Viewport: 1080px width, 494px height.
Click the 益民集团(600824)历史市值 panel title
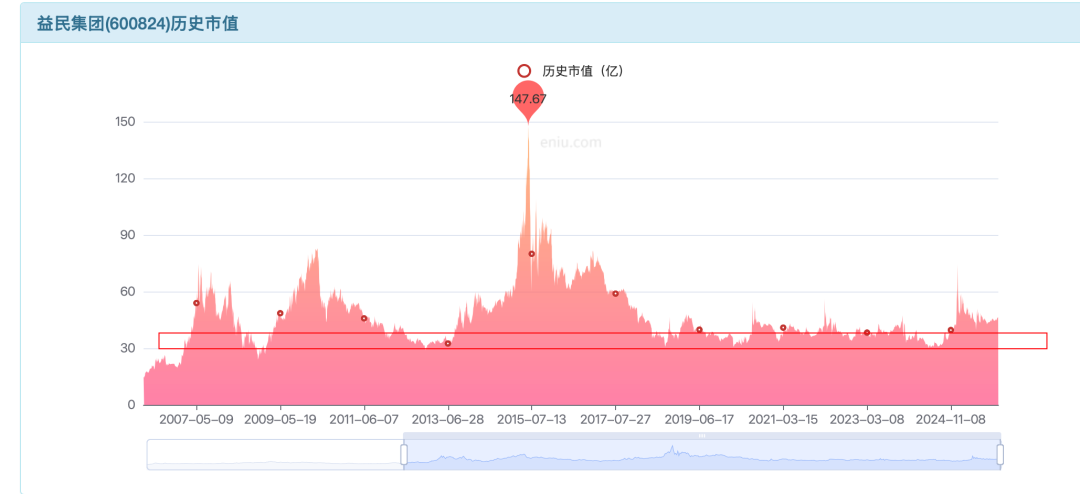click(x=138, y=24)
